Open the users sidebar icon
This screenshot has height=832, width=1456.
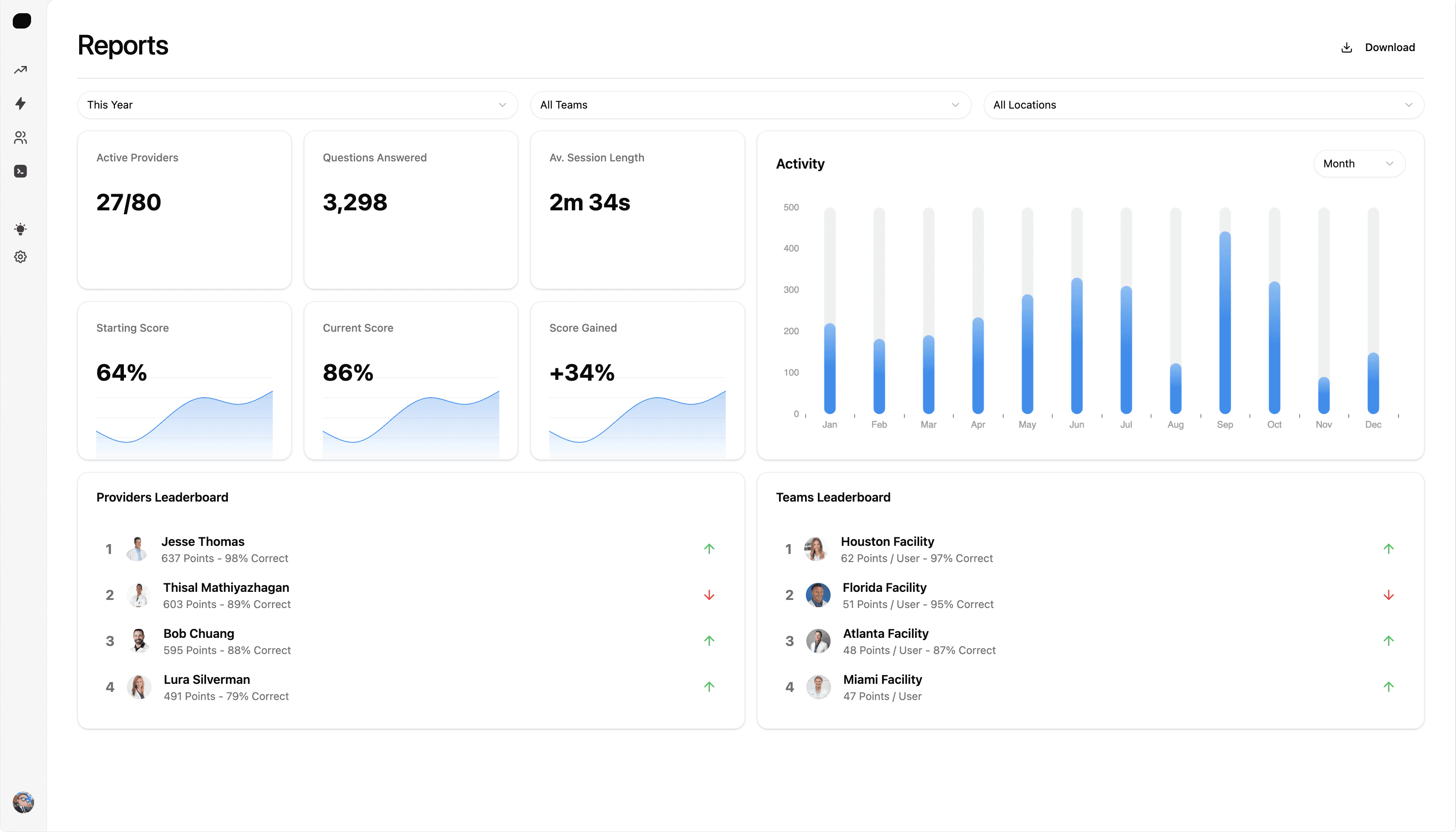(20, 138)
